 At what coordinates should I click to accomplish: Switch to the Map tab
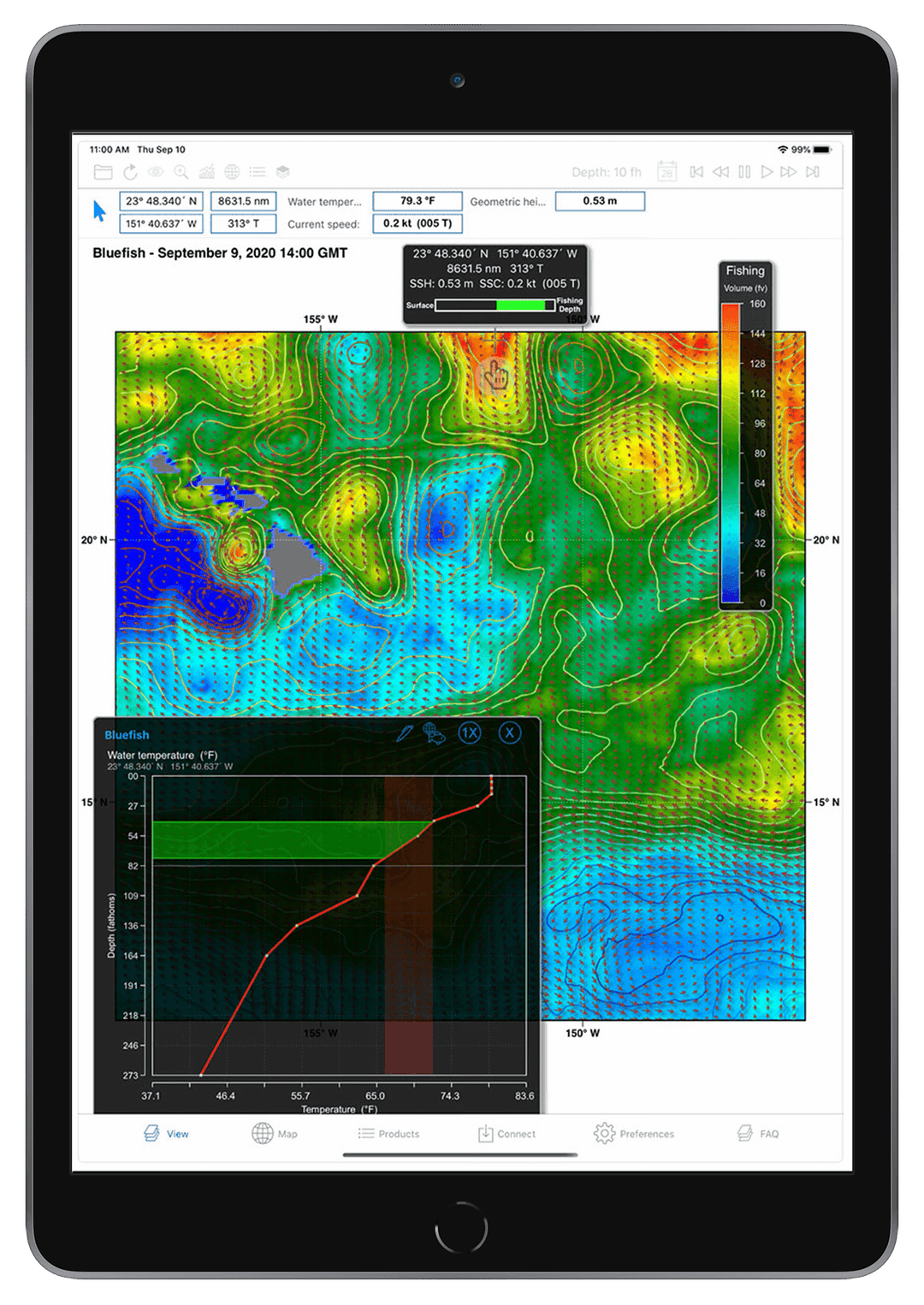275,1134
